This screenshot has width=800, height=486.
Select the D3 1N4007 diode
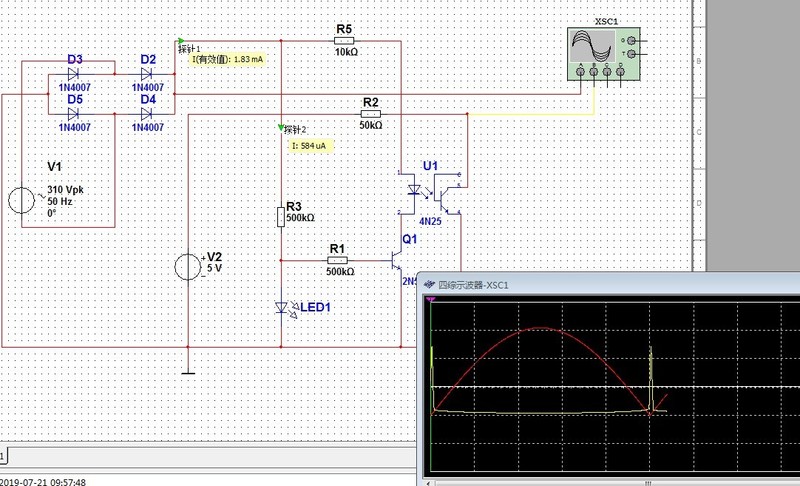[74, 72]
